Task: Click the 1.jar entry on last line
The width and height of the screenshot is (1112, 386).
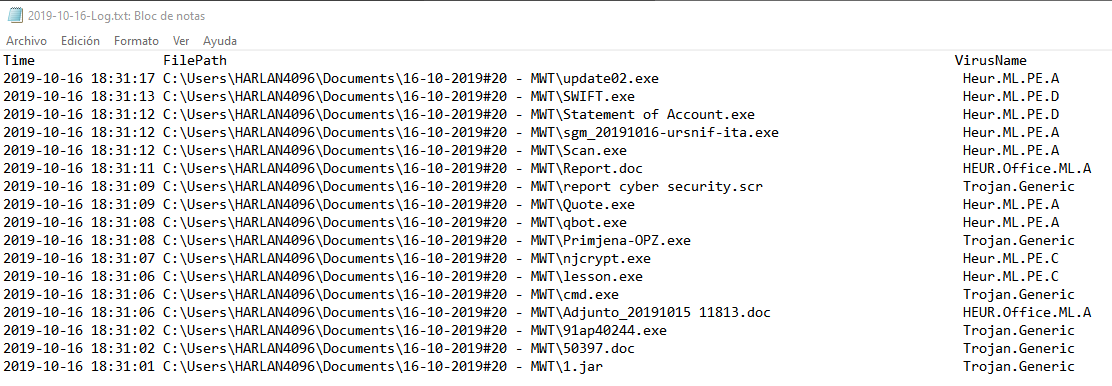Action: [x=582, y=366]
